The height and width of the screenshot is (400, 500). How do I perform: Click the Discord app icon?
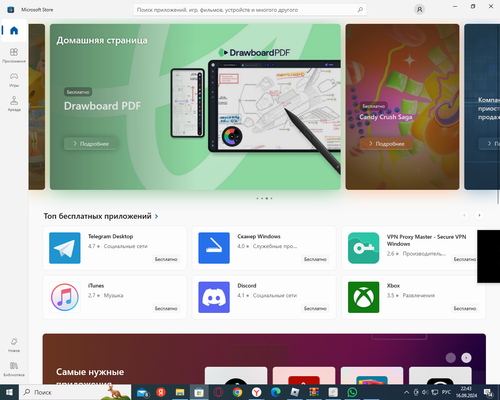(x=214, y=297)
